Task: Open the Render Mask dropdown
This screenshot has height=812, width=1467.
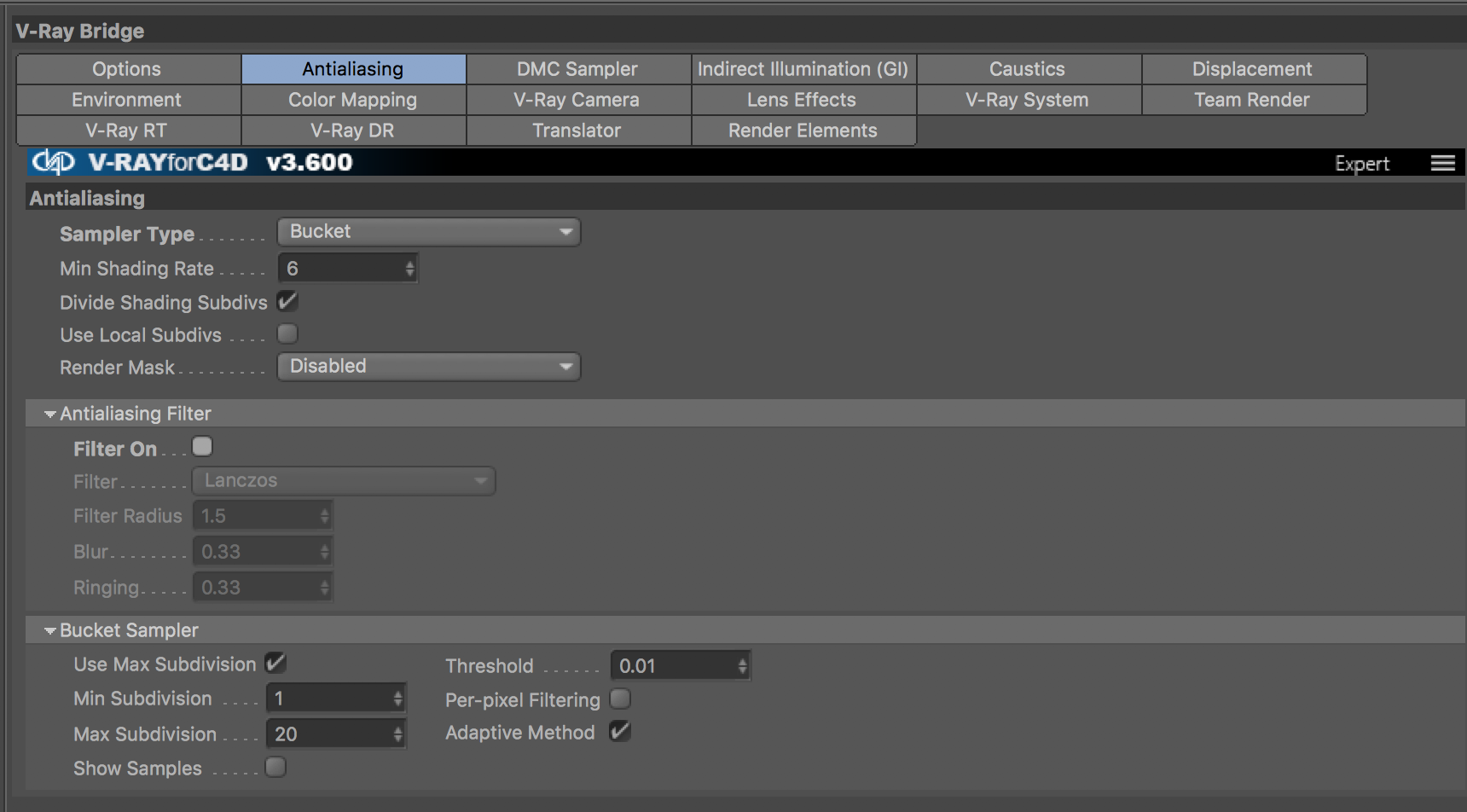Action: click(x=429, y=367)
